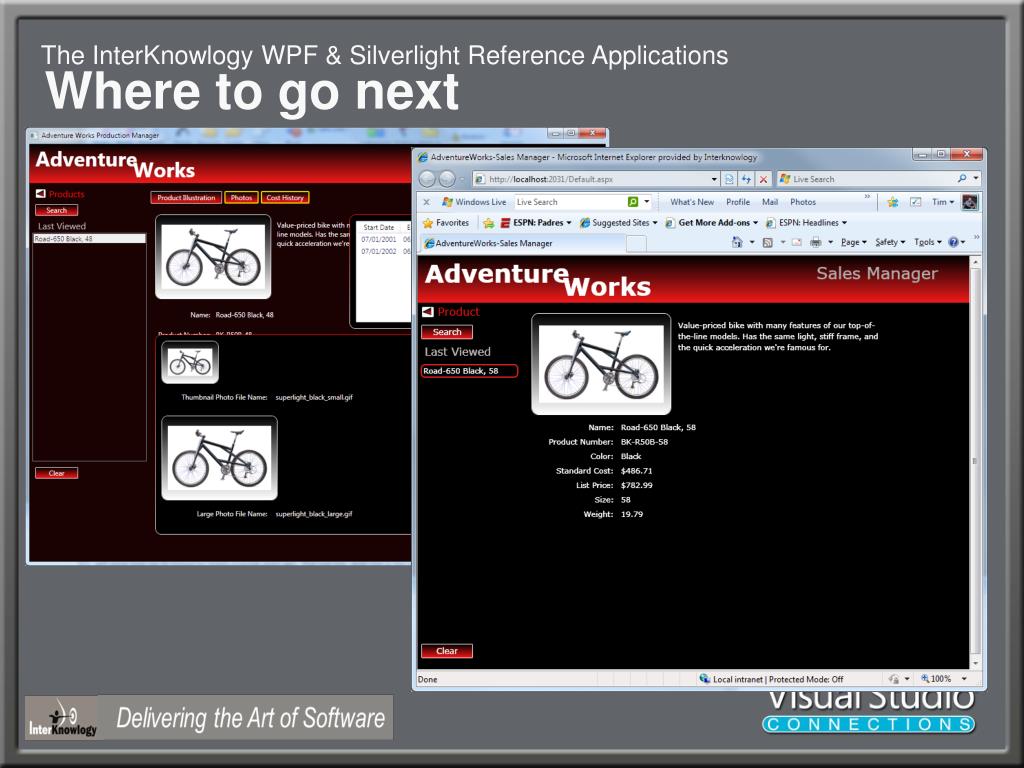Screen dimensions: 1024x768
Task: Click the Read Mail icon in command bar
Action: click(x=797, y=242)
